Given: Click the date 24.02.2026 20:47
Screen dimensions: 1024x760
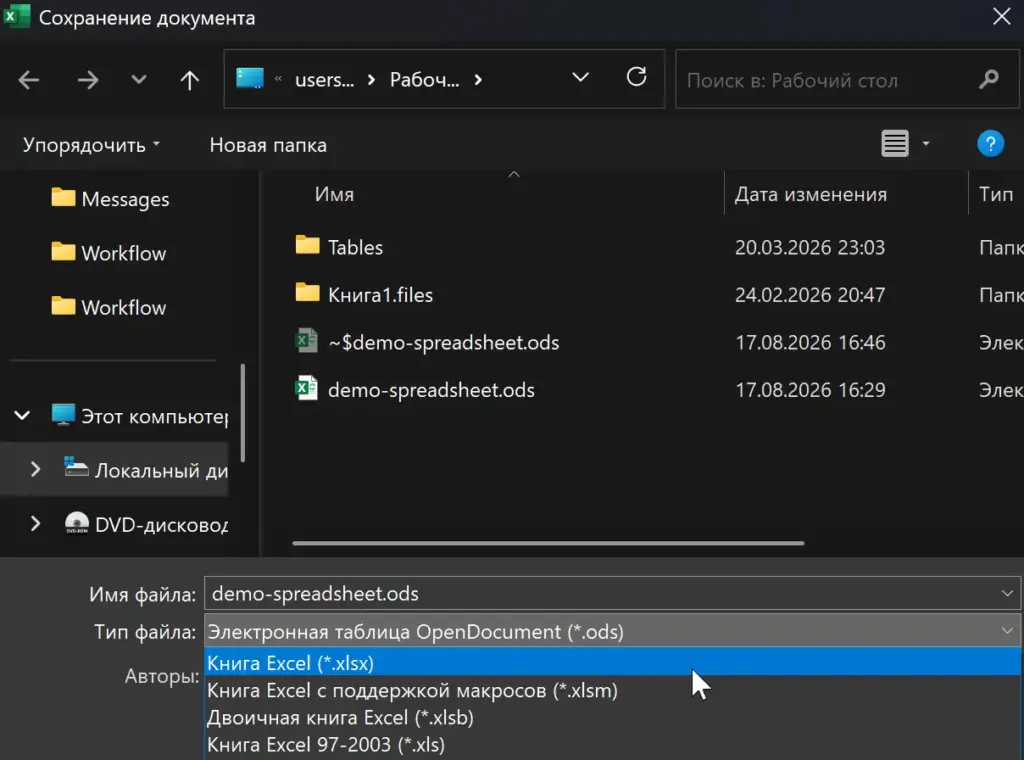Looking at the screenshot, I should [x=810, y=295].
